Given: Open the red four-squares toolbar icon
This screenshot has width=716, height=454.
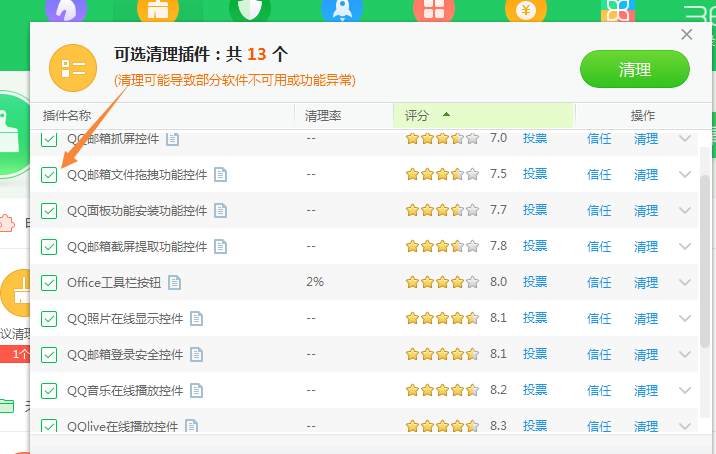Looking at the screenshot, I should (x=434, y=9).
